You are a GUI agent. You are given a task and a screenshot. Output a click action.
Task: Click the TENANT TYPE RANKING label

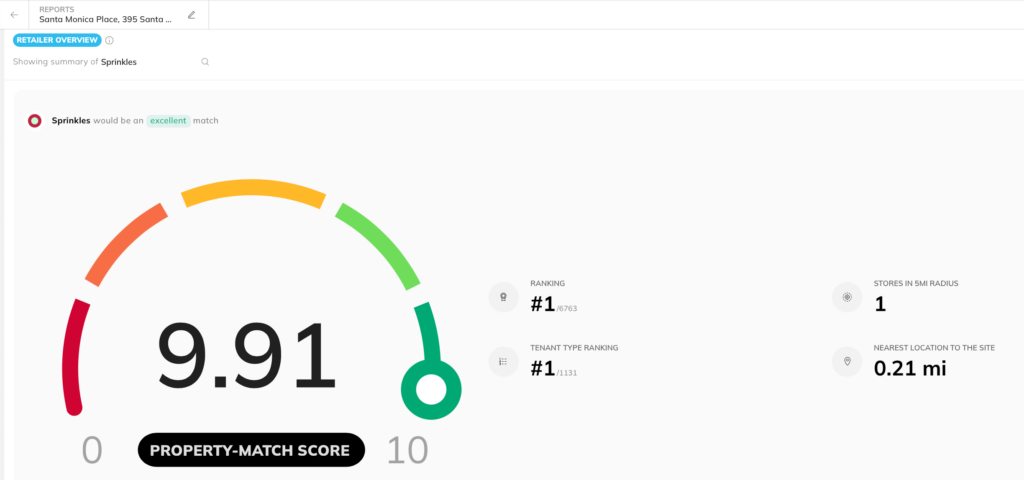pyautogui.click(x=574, y=348)
